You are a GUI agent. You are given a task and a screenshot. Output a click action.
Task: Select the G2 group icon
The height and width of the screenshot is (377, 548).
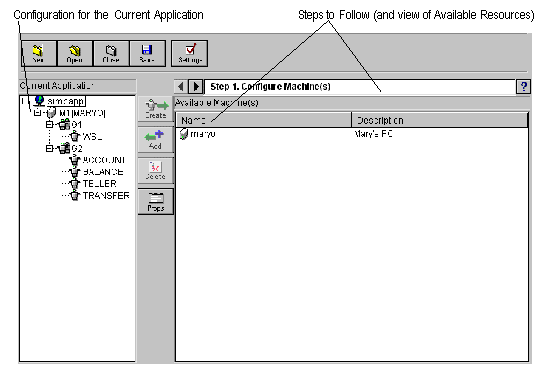coord(64,148)
